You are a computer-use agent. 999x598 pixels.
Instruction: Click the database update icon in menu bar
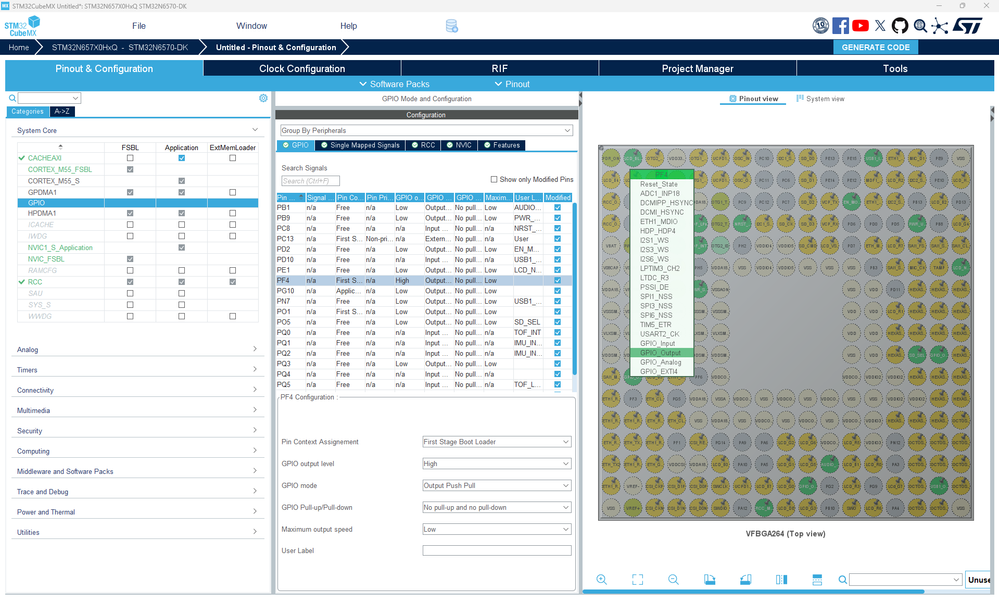tap(452, 26)
